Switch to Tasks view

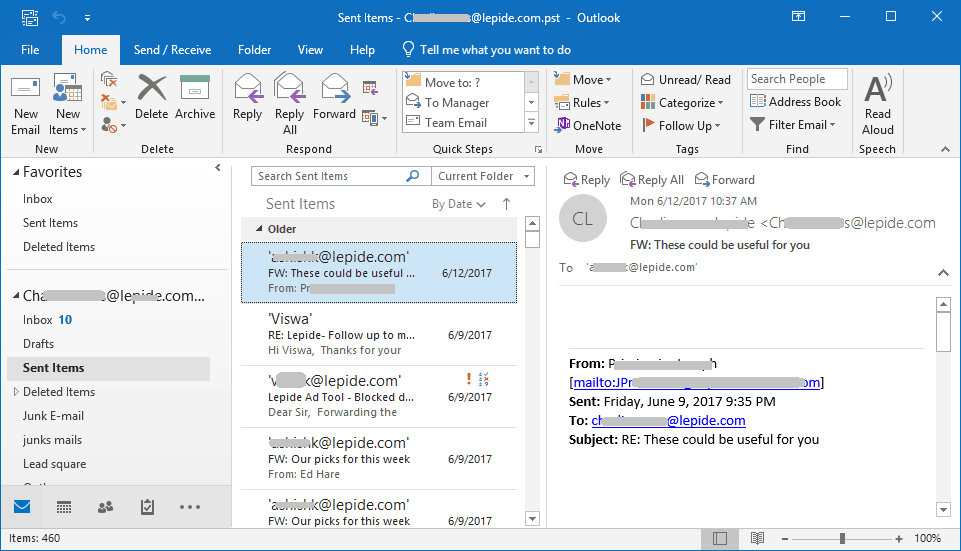147,507
